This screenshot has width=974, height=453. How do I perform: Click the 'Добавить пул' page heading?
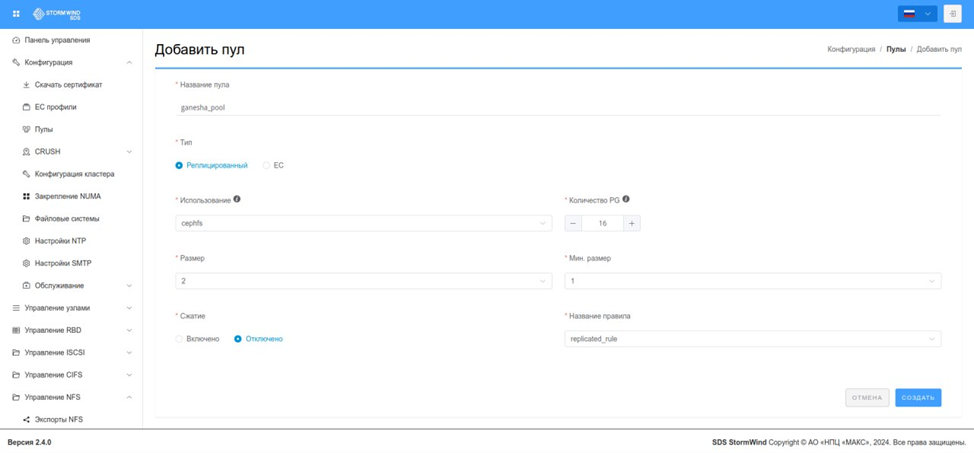coord(199,50)
